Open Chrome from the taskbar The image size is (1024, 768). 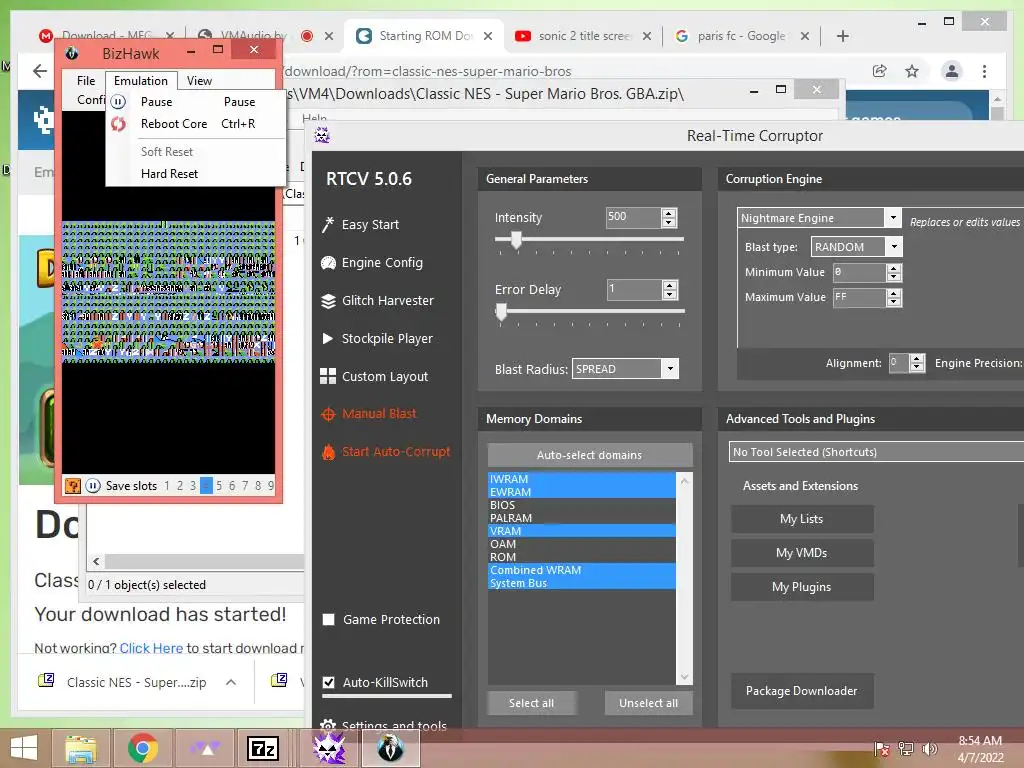click(x=142, y=748)
